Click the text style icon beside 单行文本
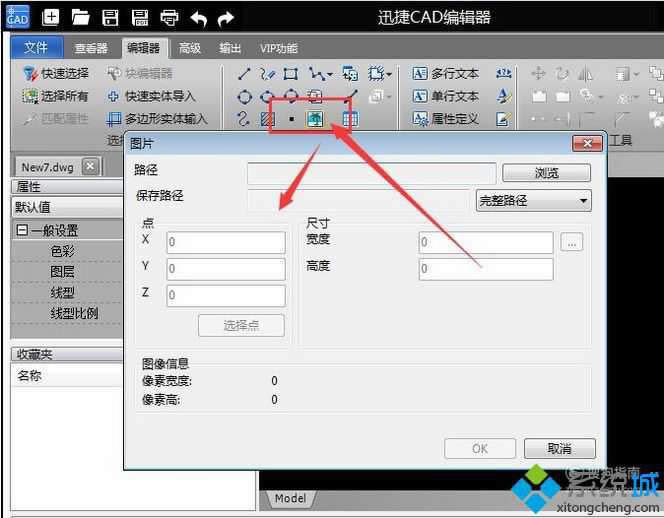This screenshot has height=518, width=664. [504, 96]
